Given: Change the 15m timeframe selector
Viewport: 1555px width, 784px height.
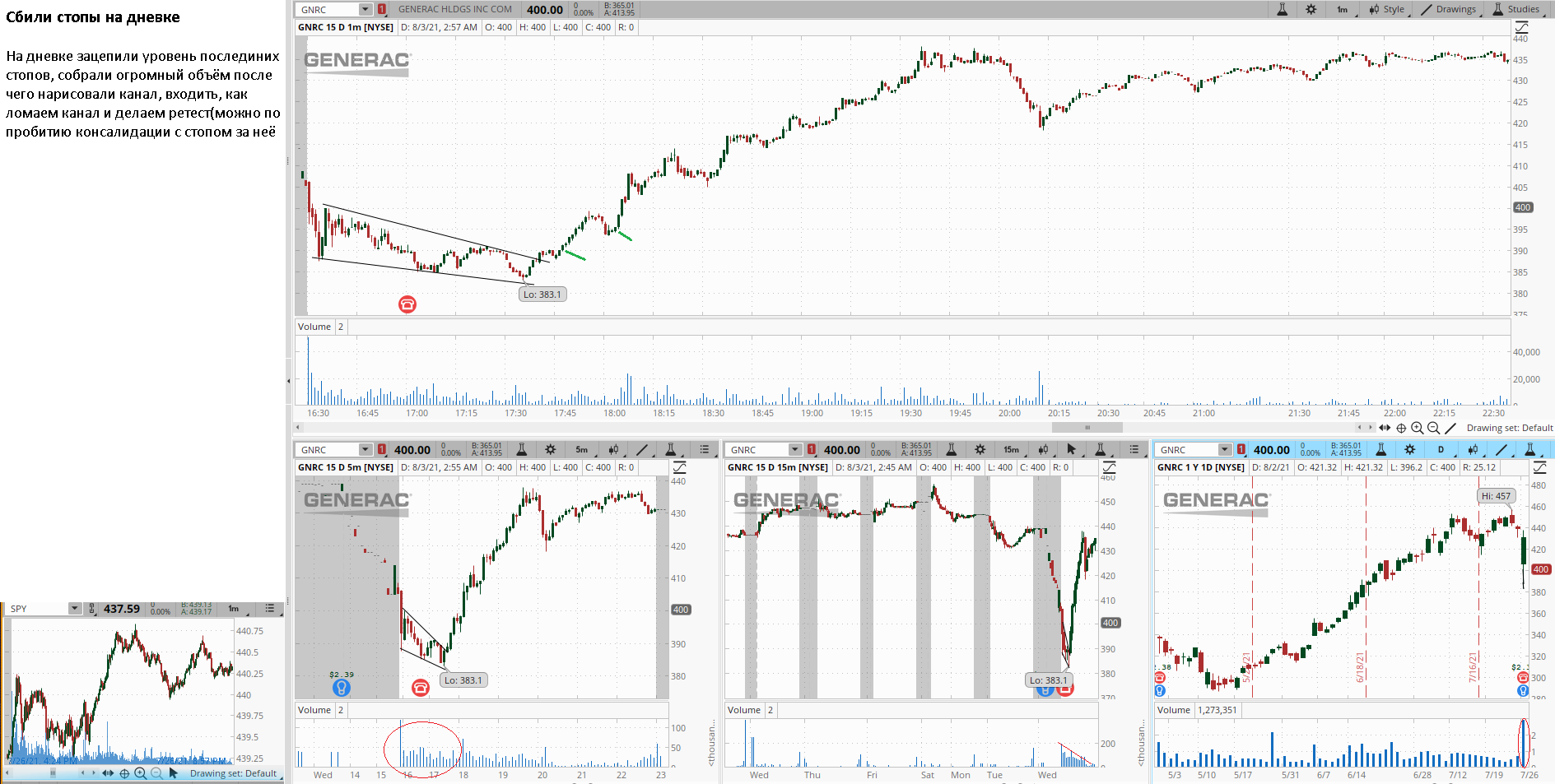Looking at the screenshot, I should coord(1012,450).
